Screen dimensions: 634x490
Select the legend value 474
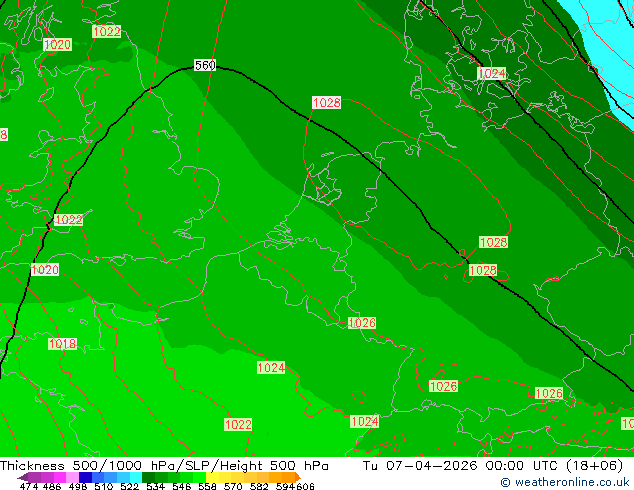tap(30, 486)
